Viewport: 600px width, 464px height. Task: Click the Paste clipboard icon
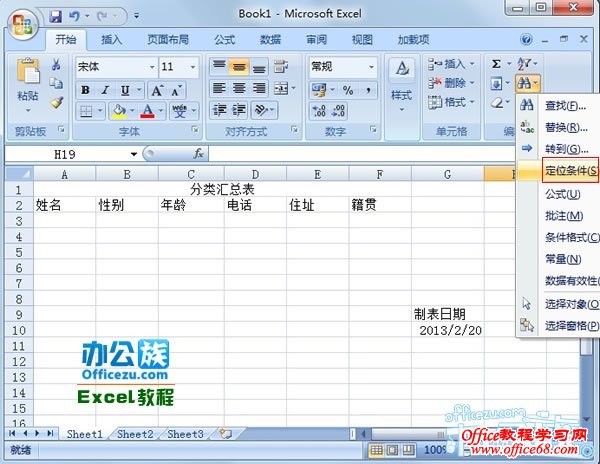point(28,71)
